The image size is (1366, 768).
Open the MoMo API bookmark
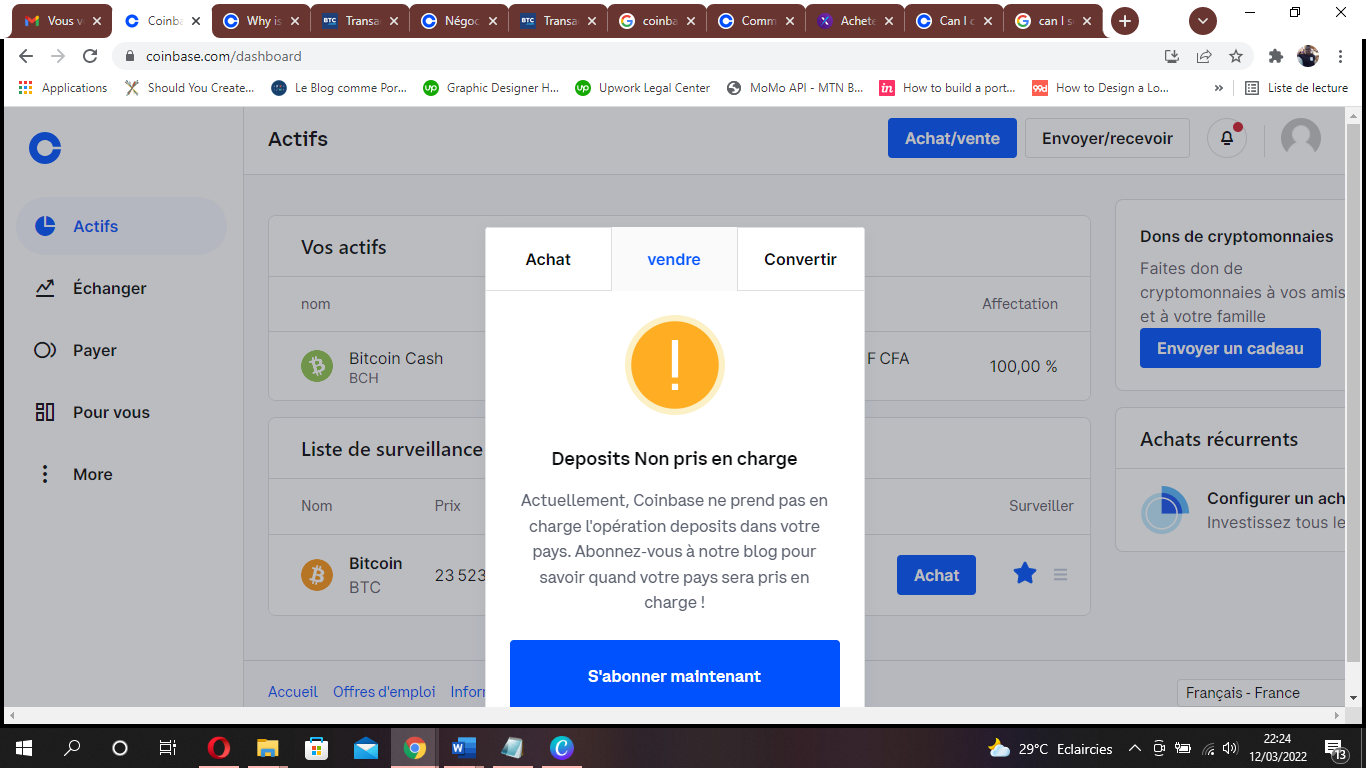tap(796, 88)
